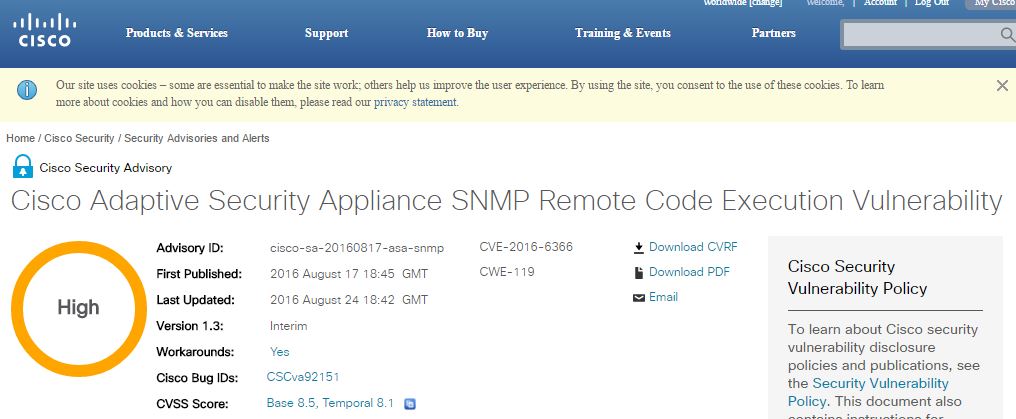Open the privacy statement link
Screen dimensions: 1016x419
point(415,102)
